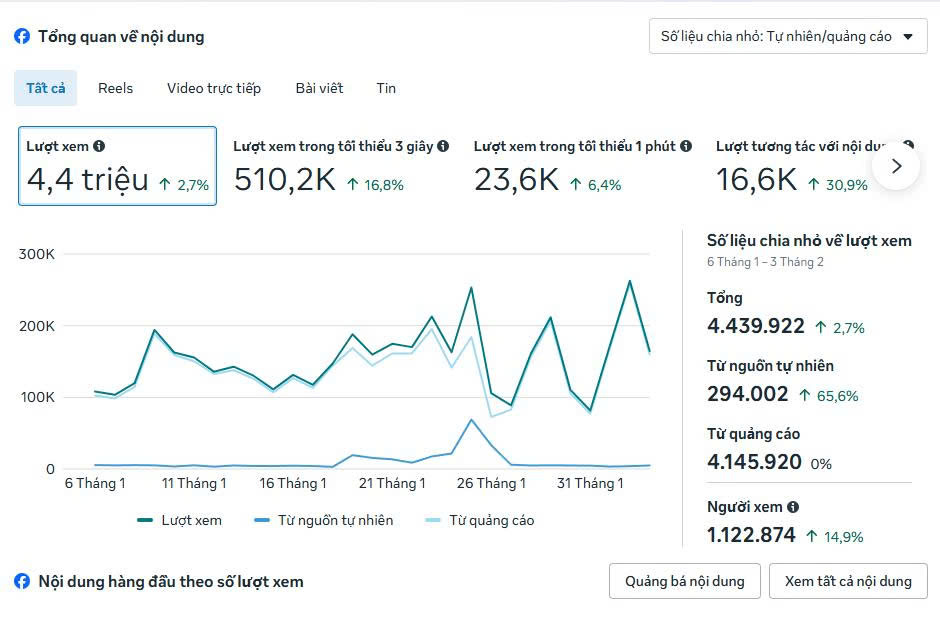Click the Từ quảng cáo breakdown label
The width and height of the screenshot is (940, 619).
point(754,434)
